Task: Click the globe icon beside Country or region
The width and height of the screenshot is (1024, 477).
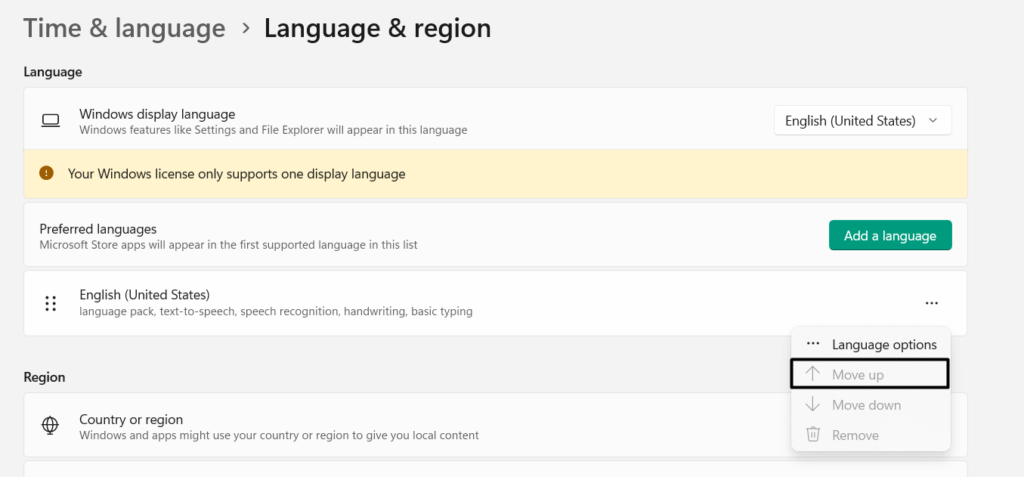Action: click(x=50, y=426)
